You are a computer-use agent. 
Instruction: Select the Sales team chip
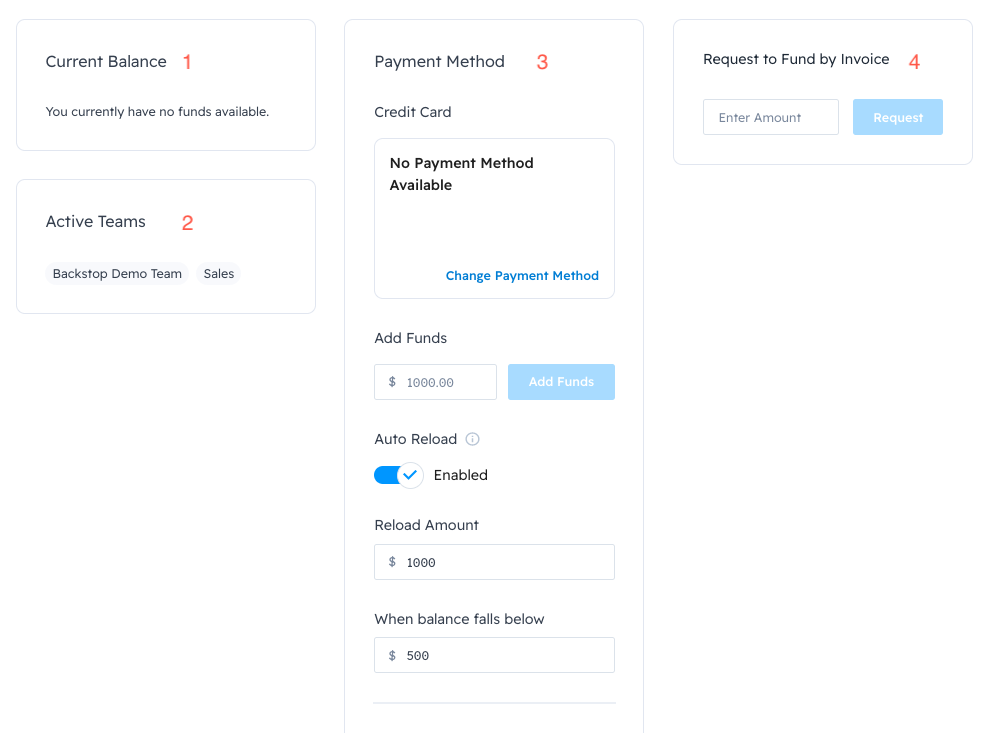click(218, 274)
